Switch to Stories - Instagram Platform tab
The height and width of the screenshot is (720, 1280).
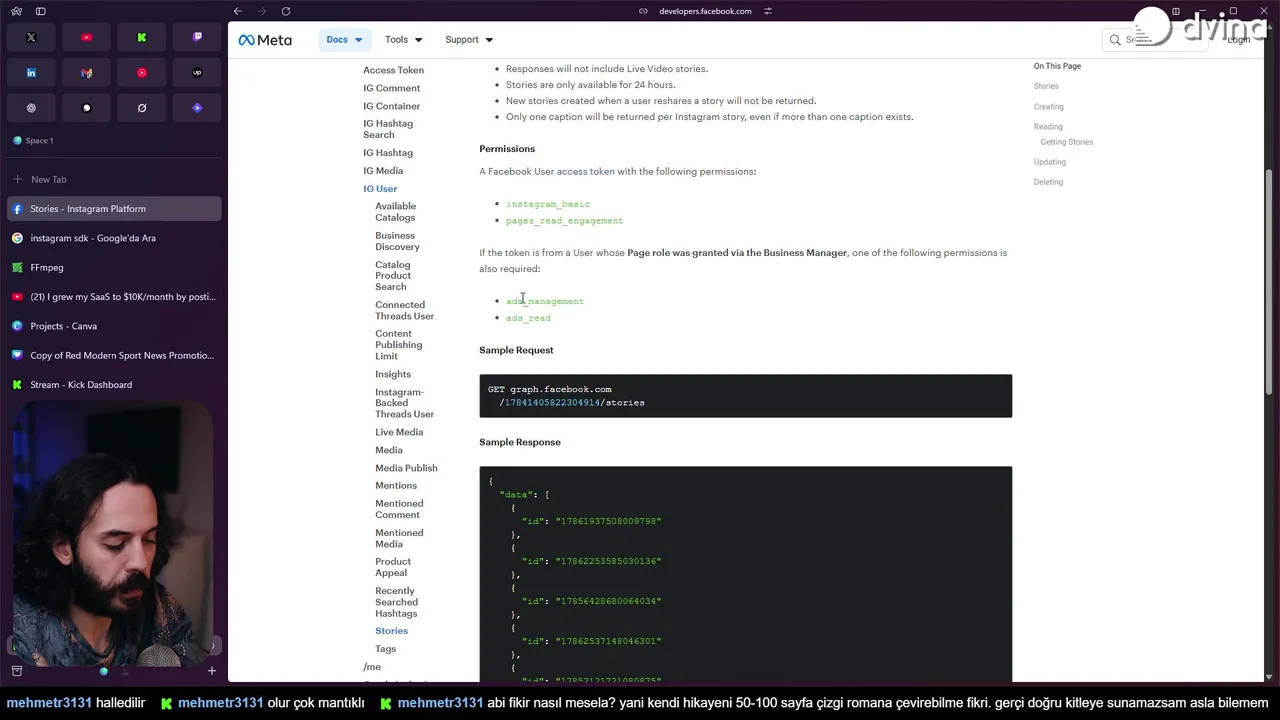pyautogui.click(x=114, y=209)
